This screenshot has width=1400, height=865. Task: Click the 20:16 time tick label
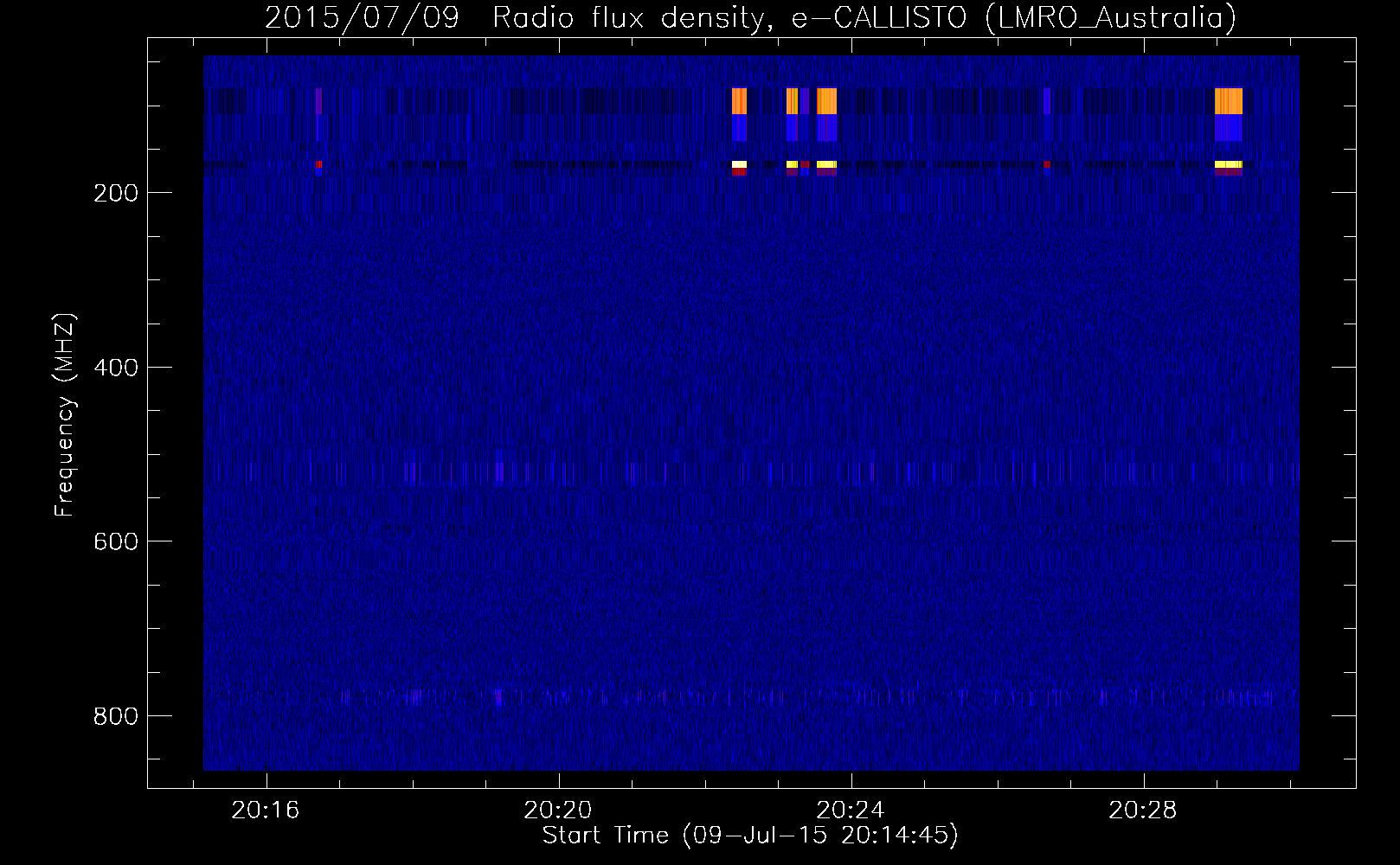pyautogui.click(x=266, y=811)
